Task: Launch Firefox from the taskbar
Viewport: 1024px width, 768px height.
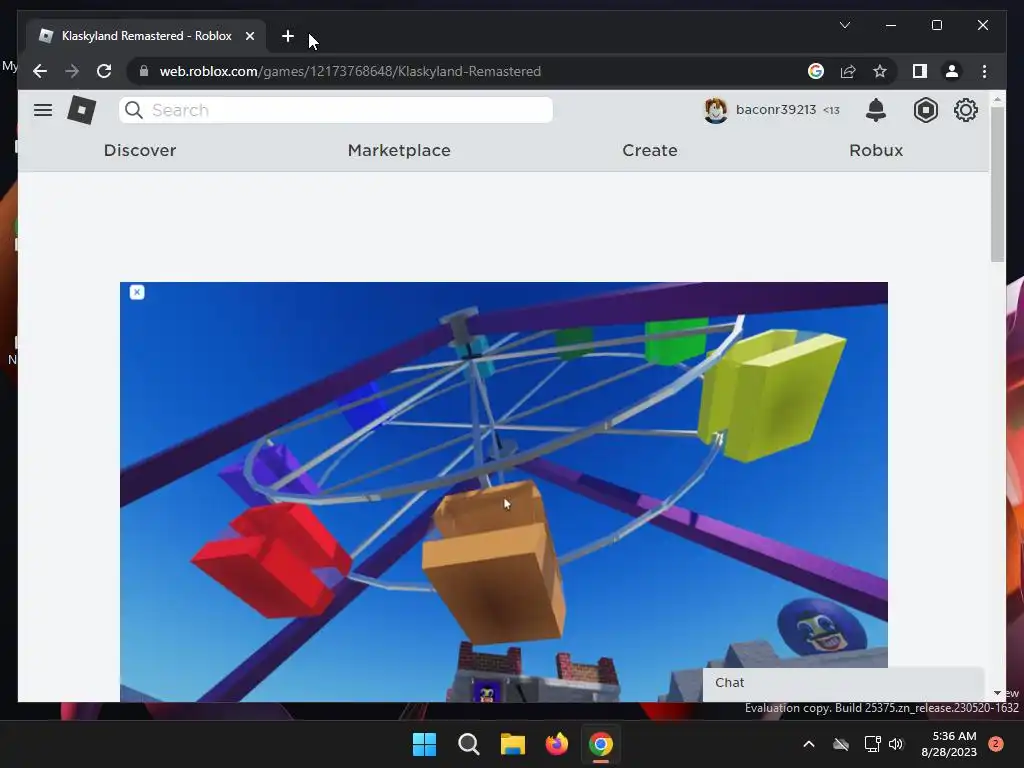Action: coord(556,744)
